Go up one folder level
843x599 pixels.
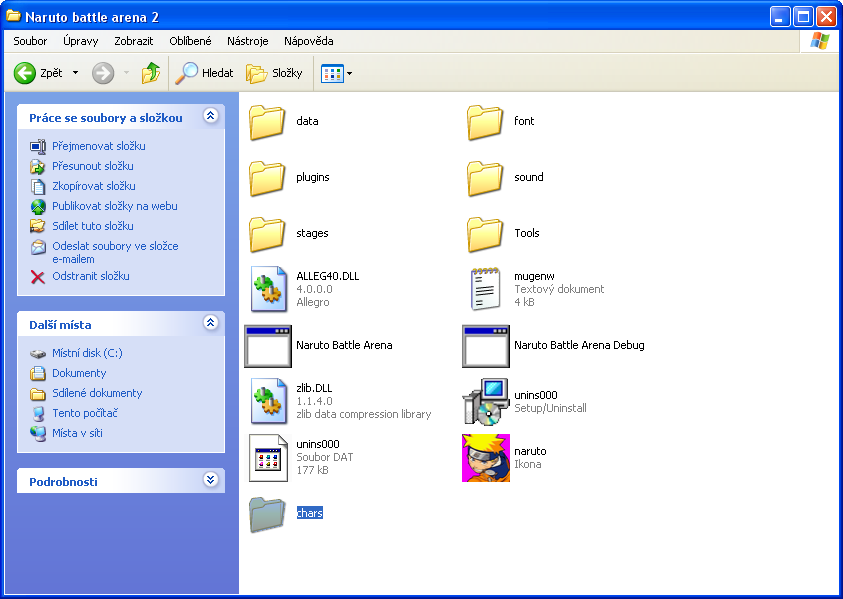[151, 73]
